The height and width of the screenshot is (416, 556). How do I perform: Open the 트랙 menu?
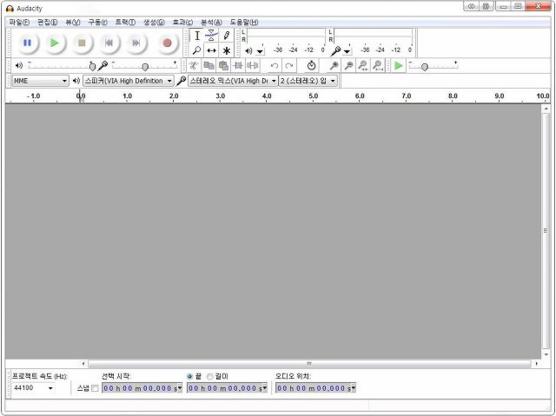(x=125, y=22)
